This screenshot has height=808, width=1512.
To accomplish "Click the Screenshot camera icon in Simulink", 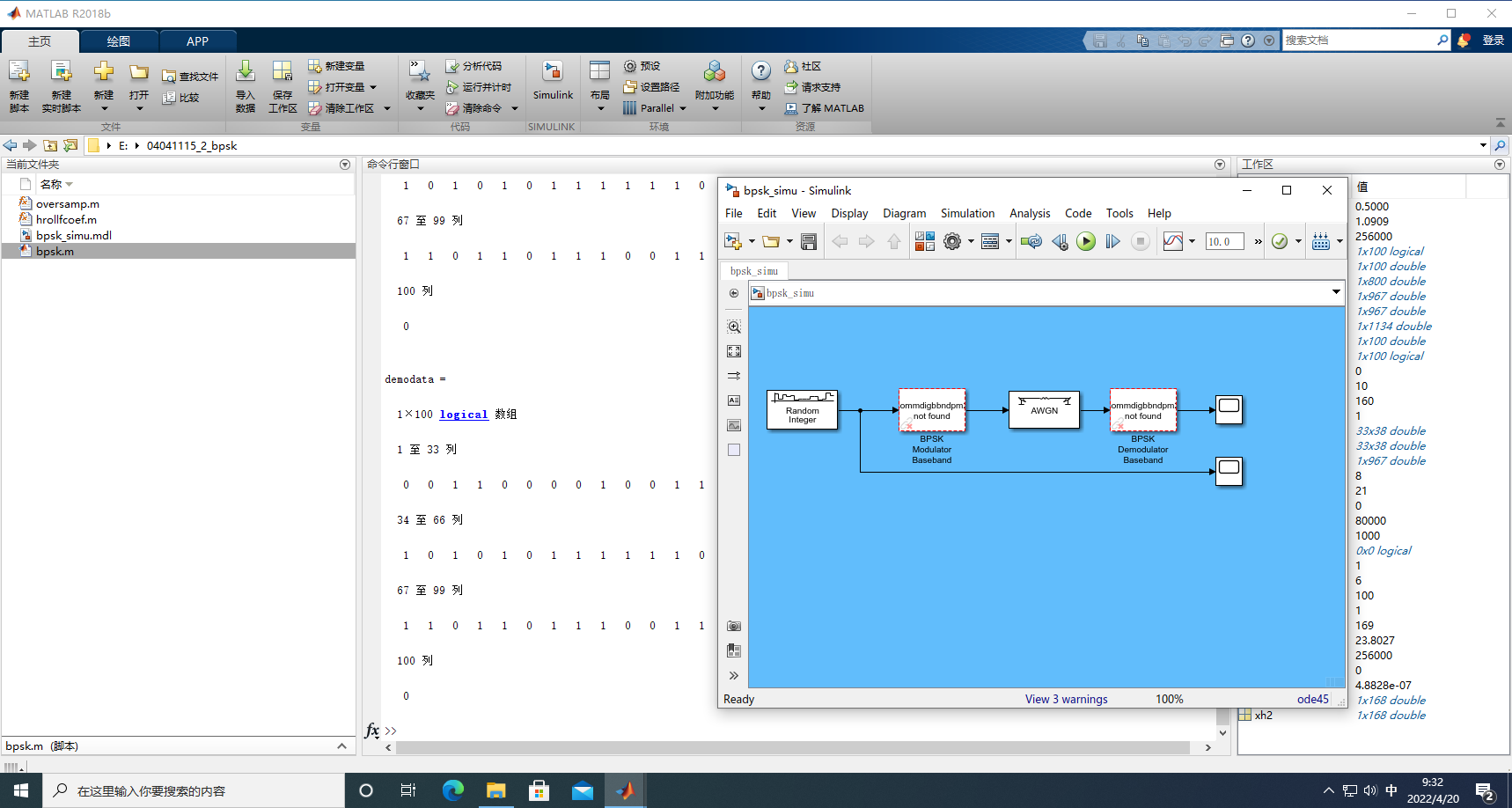I will (x=734, y=626).
